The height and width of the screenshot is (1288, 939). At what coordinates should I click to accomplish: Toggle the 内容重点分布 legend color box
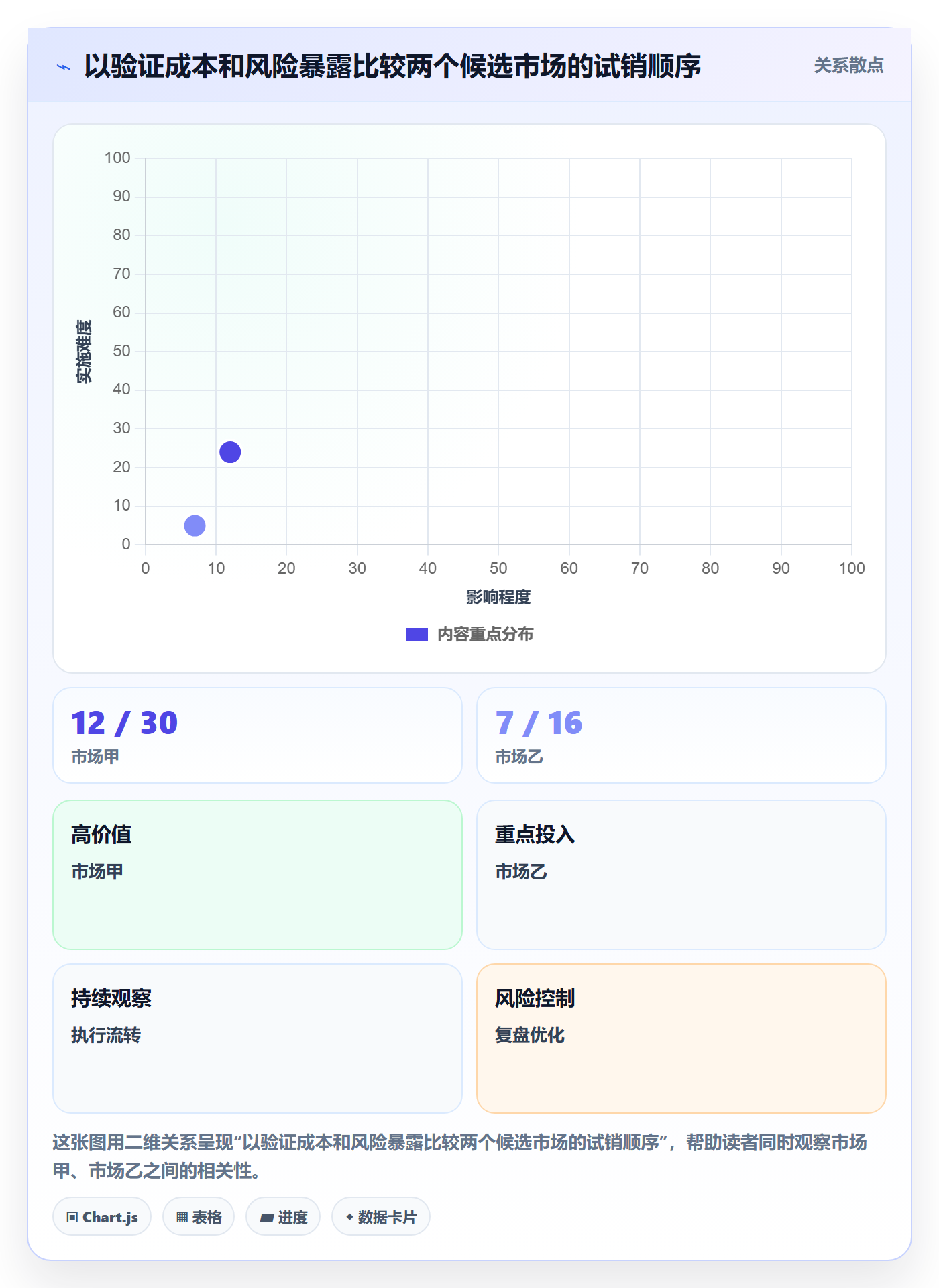coord(417,635)
